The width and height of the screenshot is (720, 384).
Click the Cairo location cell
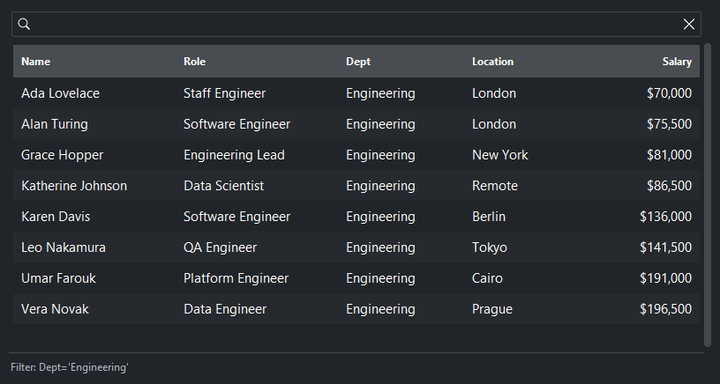pyautogui.click(x=487, y=278)
